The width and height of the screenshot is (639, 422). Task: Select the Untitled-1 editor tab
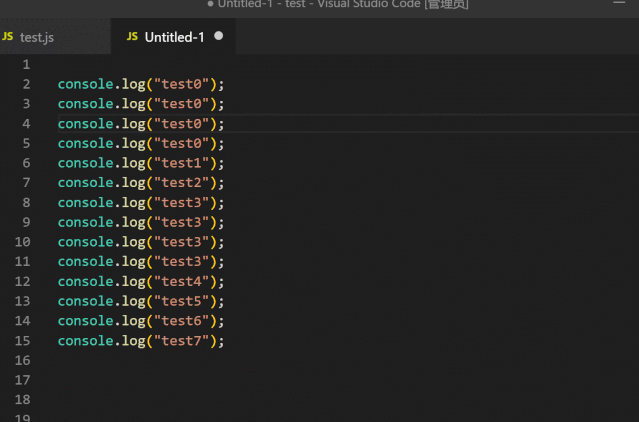click(173, 37)
